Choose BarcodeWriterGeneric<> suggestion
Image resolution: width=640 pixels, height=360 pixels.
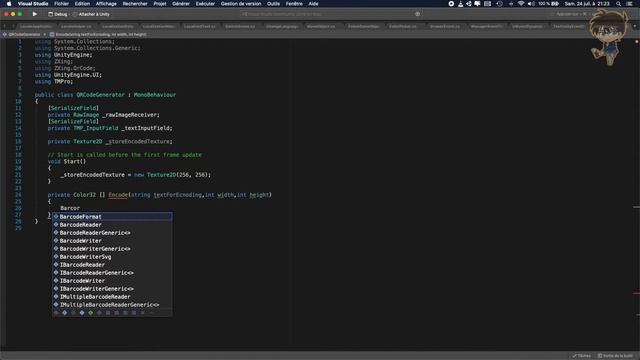point(112,249)
